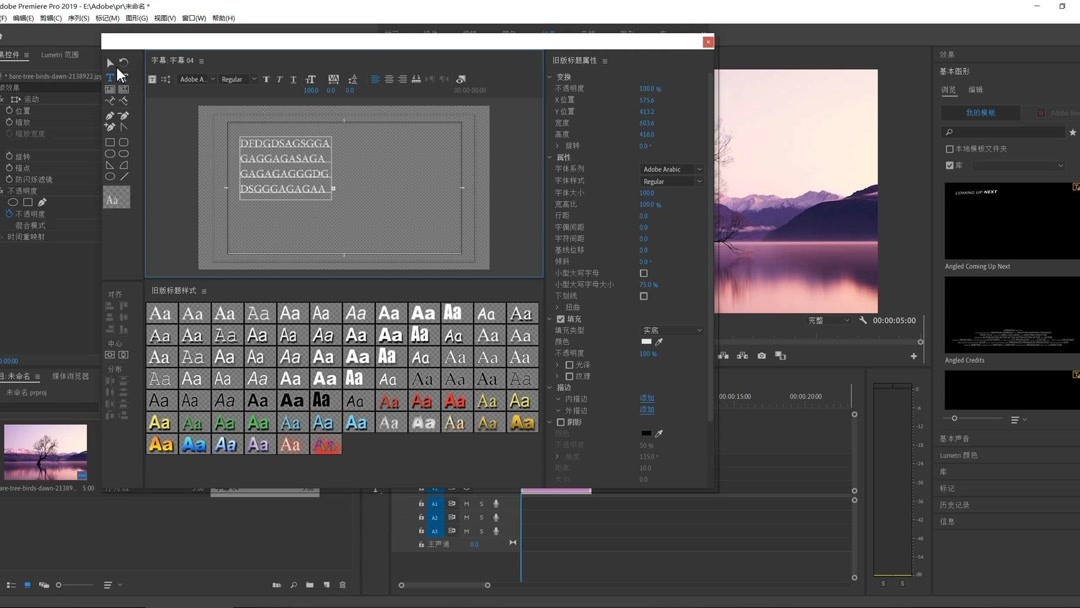Select the Pen tool in title toolbox
The image size is (1080, 608).
[110, 115]
